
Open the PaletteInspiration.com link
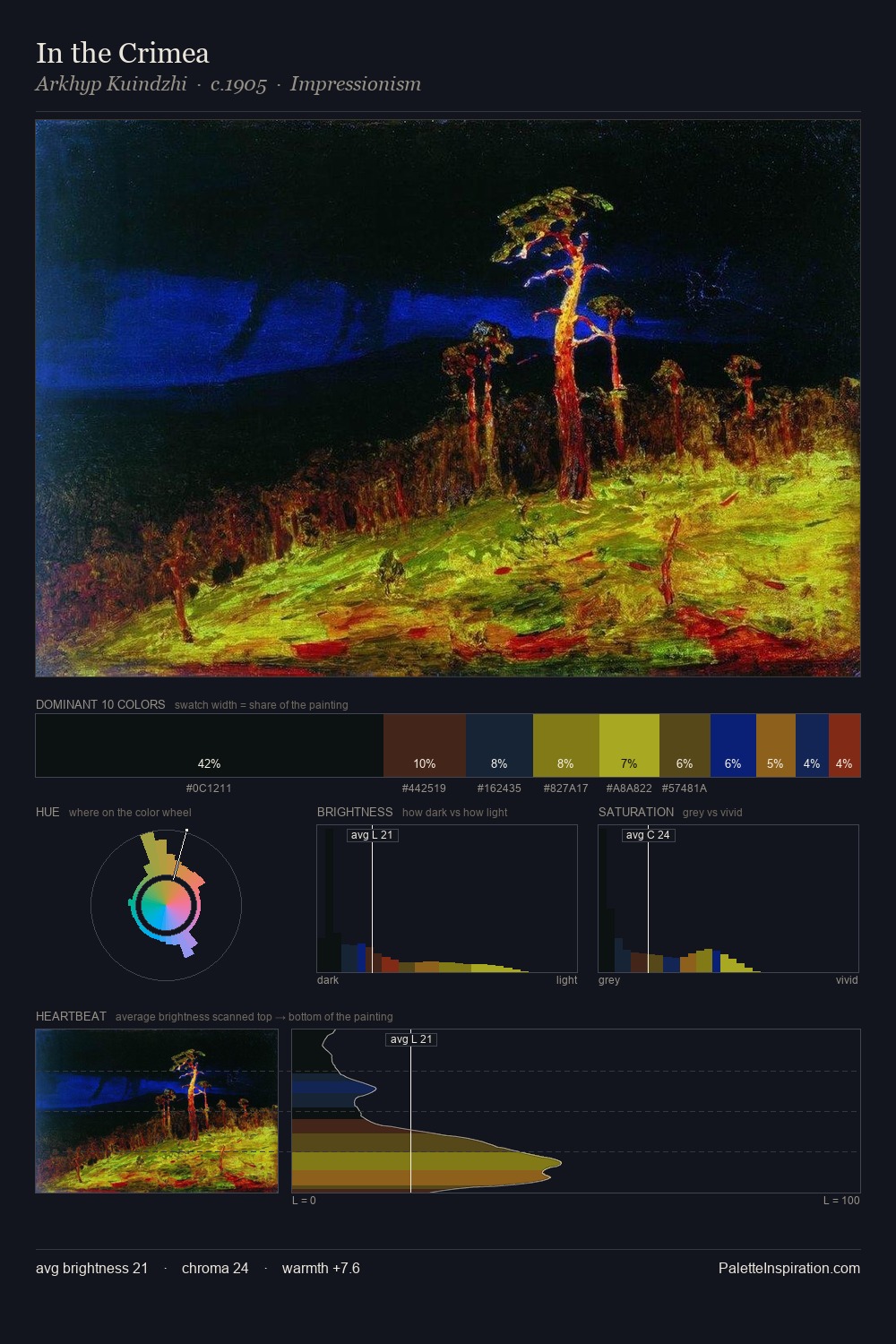[789, 1268]
